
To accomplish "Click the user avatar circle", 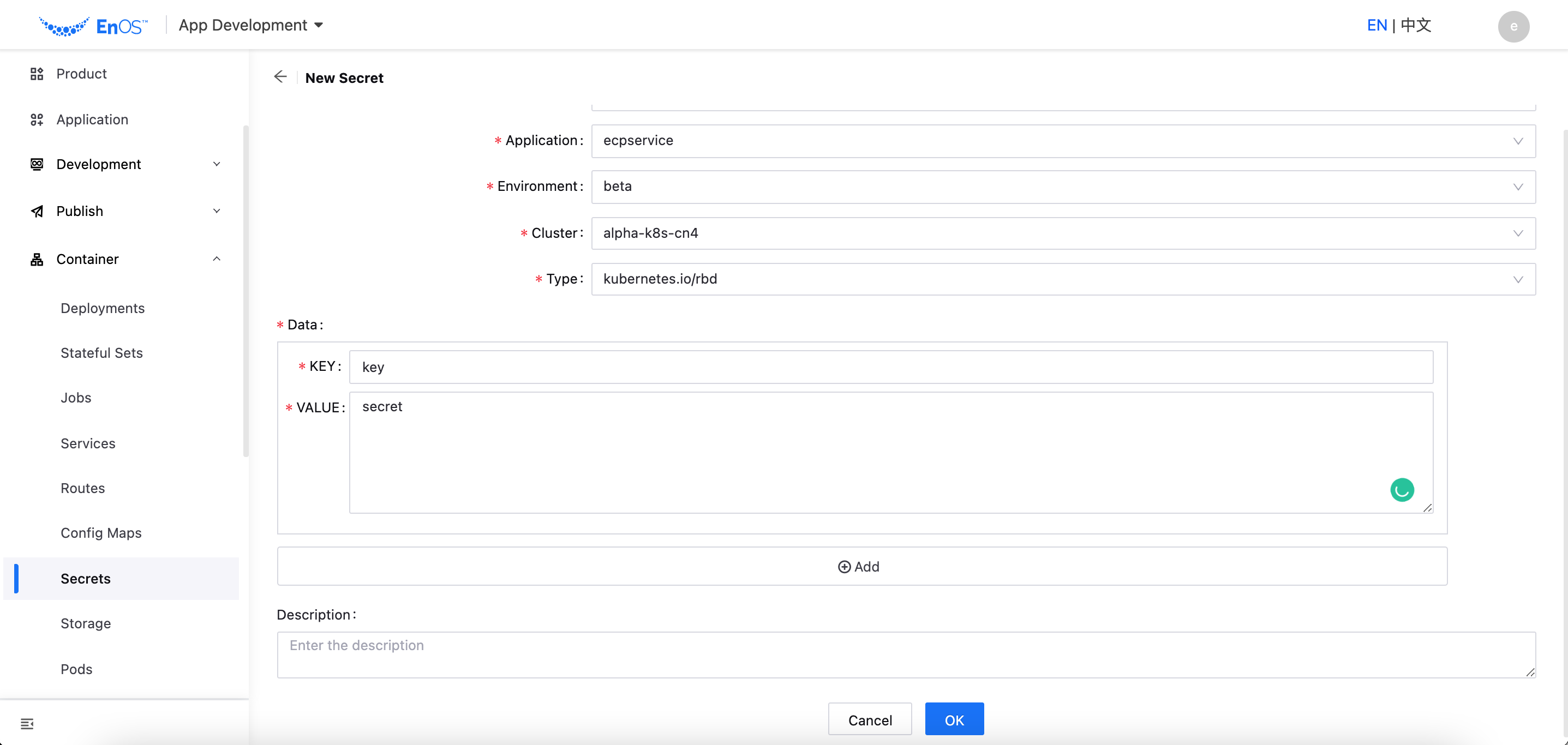I will 1513,26.
